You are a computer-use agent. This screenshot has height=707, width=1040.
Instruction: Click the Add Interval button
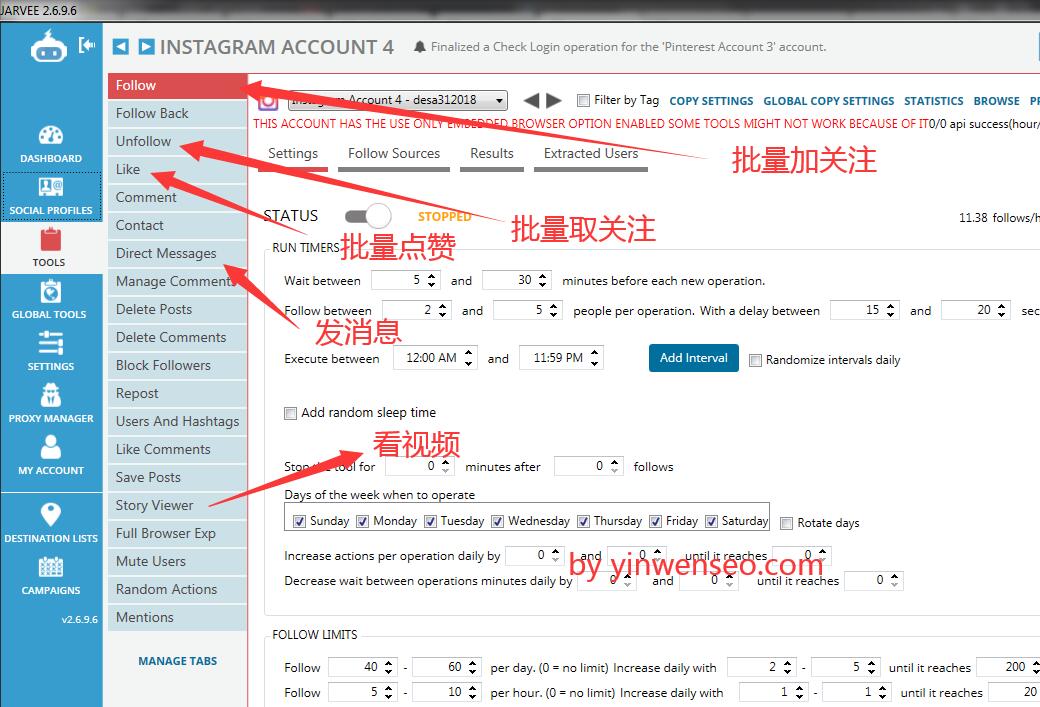[x=693, y=358]
